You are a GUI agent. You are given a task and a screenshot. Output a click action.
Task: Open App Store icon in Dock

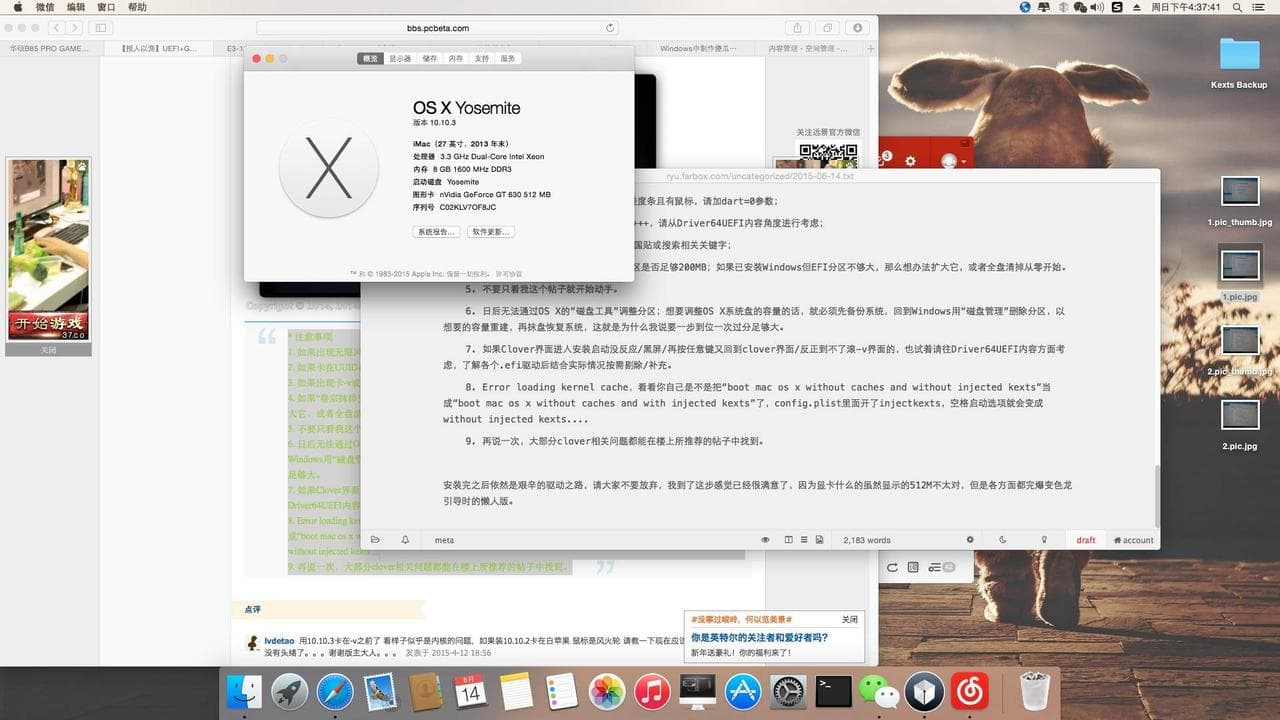pyautogui.click(x=743, y=691)
